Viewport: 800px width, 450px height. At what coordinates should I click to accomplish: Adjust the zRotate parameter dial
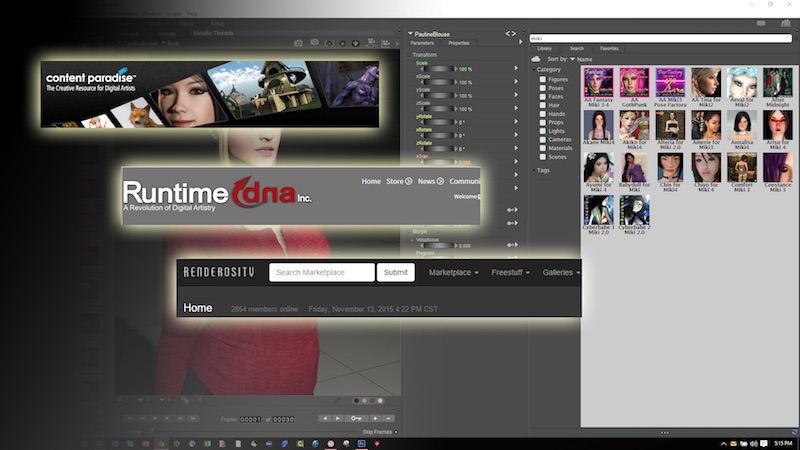click(438, 148)
